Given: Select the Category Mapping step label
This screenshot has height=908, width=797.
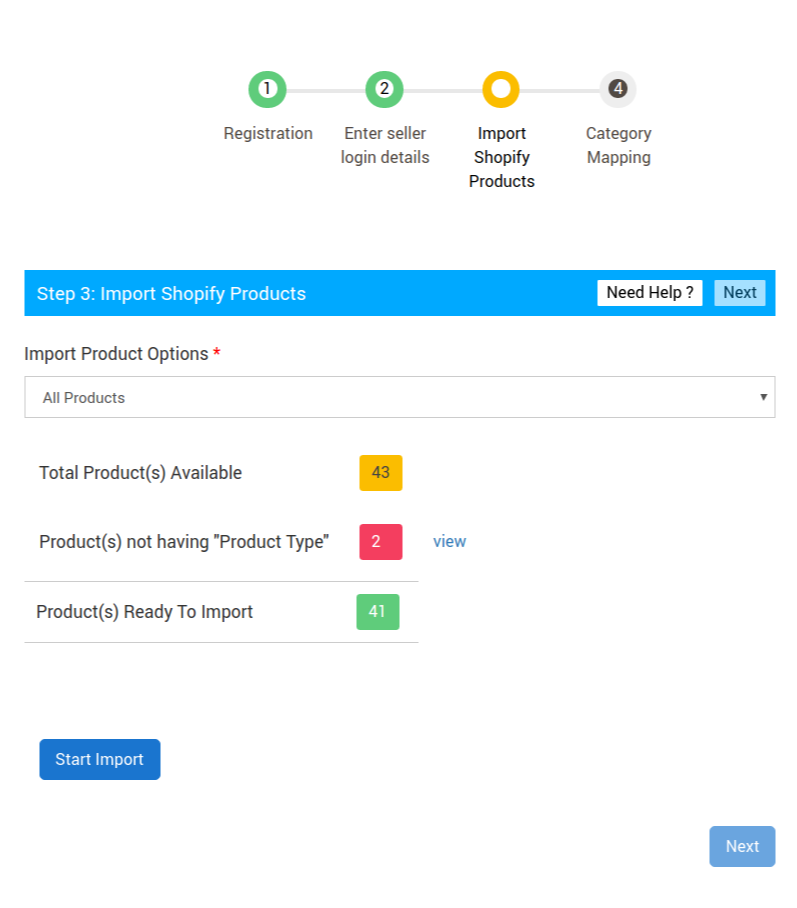Looking at the screenshot, I should [619, 145].
